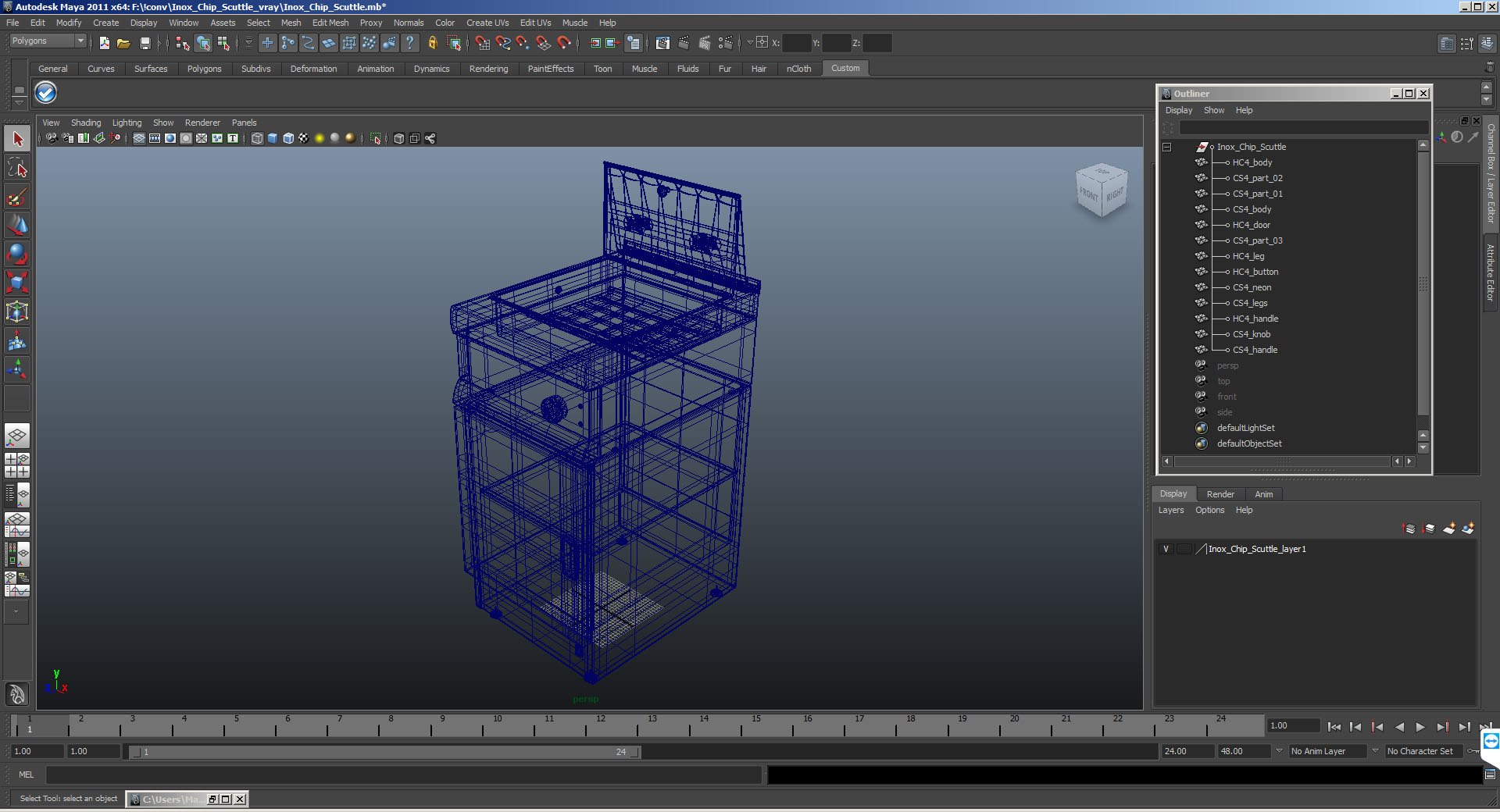Click the create new layer icon

click(1449, 529)
